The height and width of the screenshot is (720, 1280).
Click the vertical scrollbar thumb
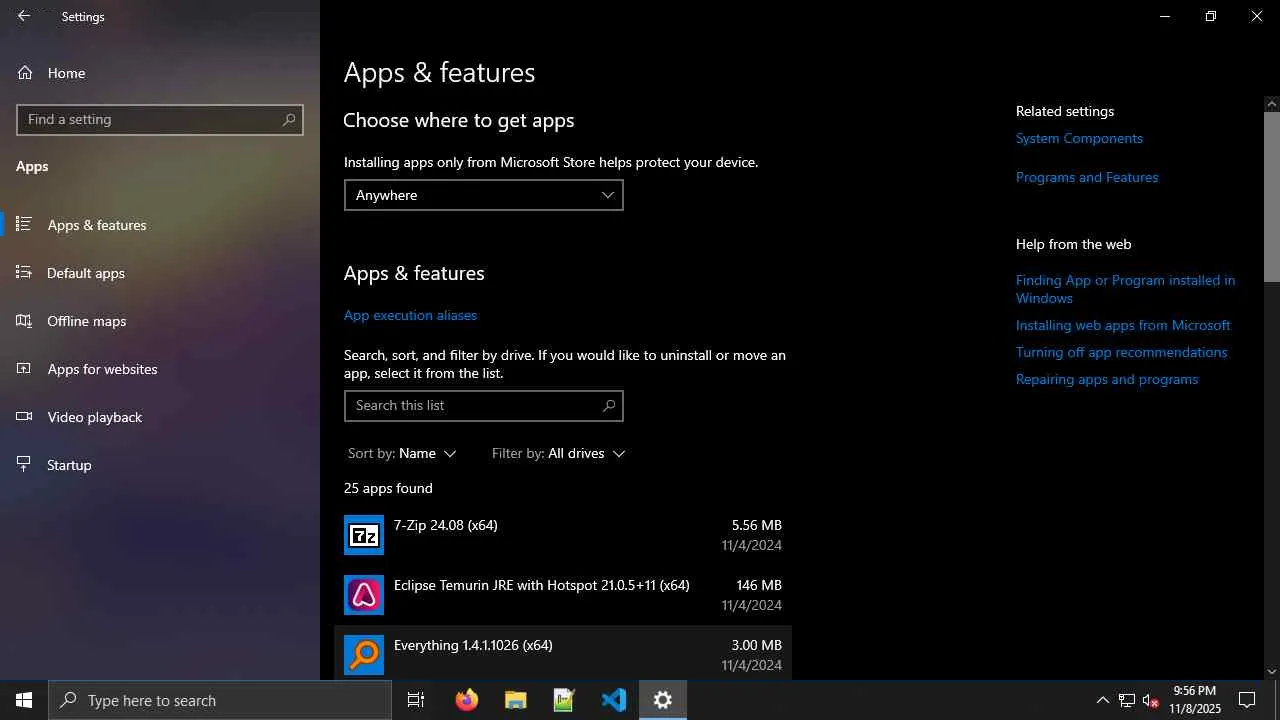tap(1272, 196)
